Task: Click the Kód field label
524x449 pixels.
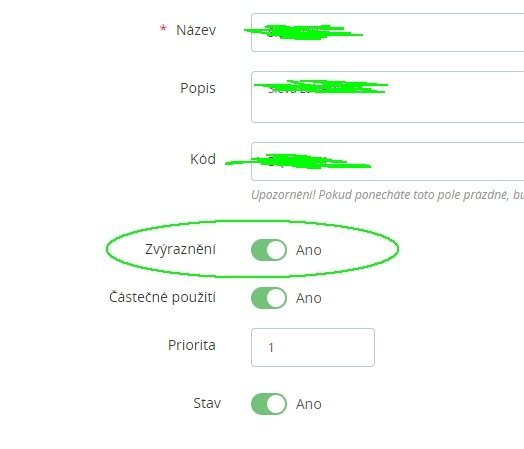Action: point(203,159)
